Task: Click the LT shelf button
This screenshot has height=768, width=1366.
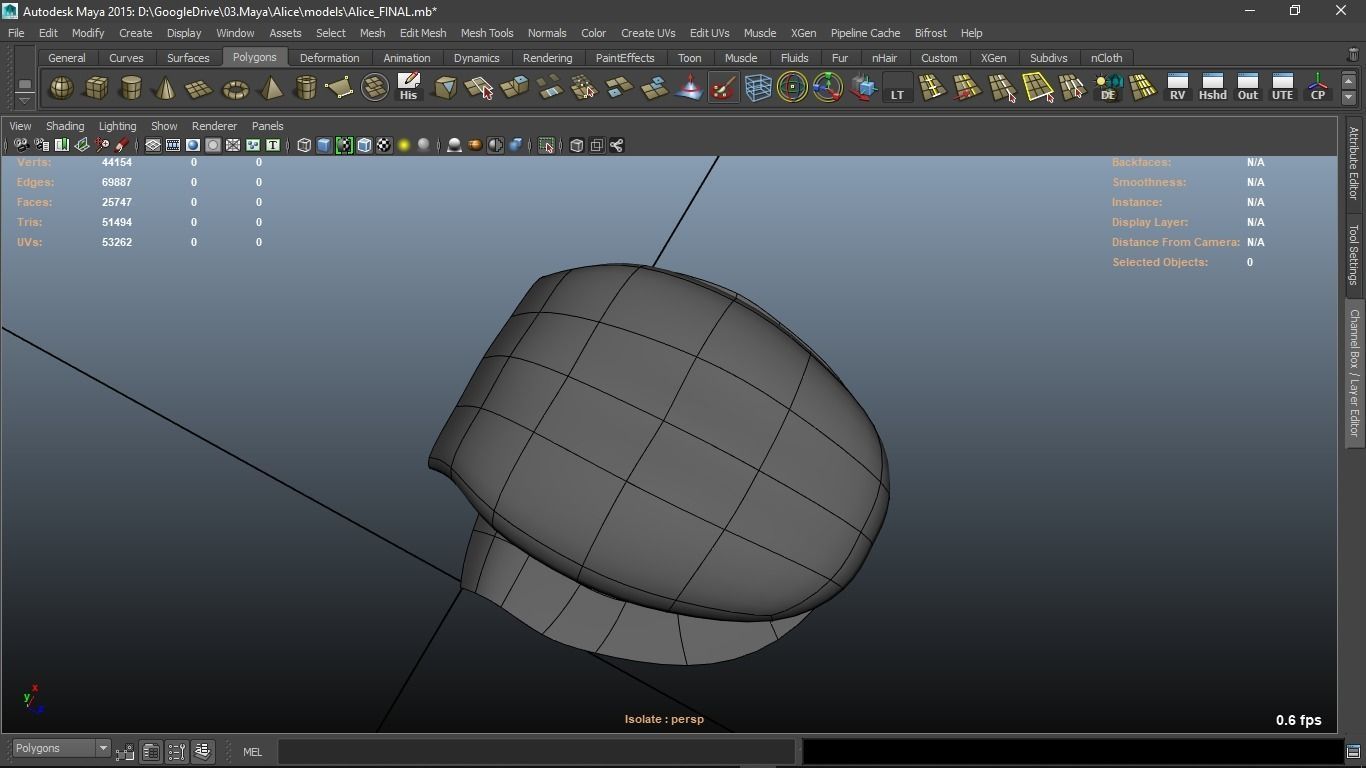Action: tap(897, 88)
